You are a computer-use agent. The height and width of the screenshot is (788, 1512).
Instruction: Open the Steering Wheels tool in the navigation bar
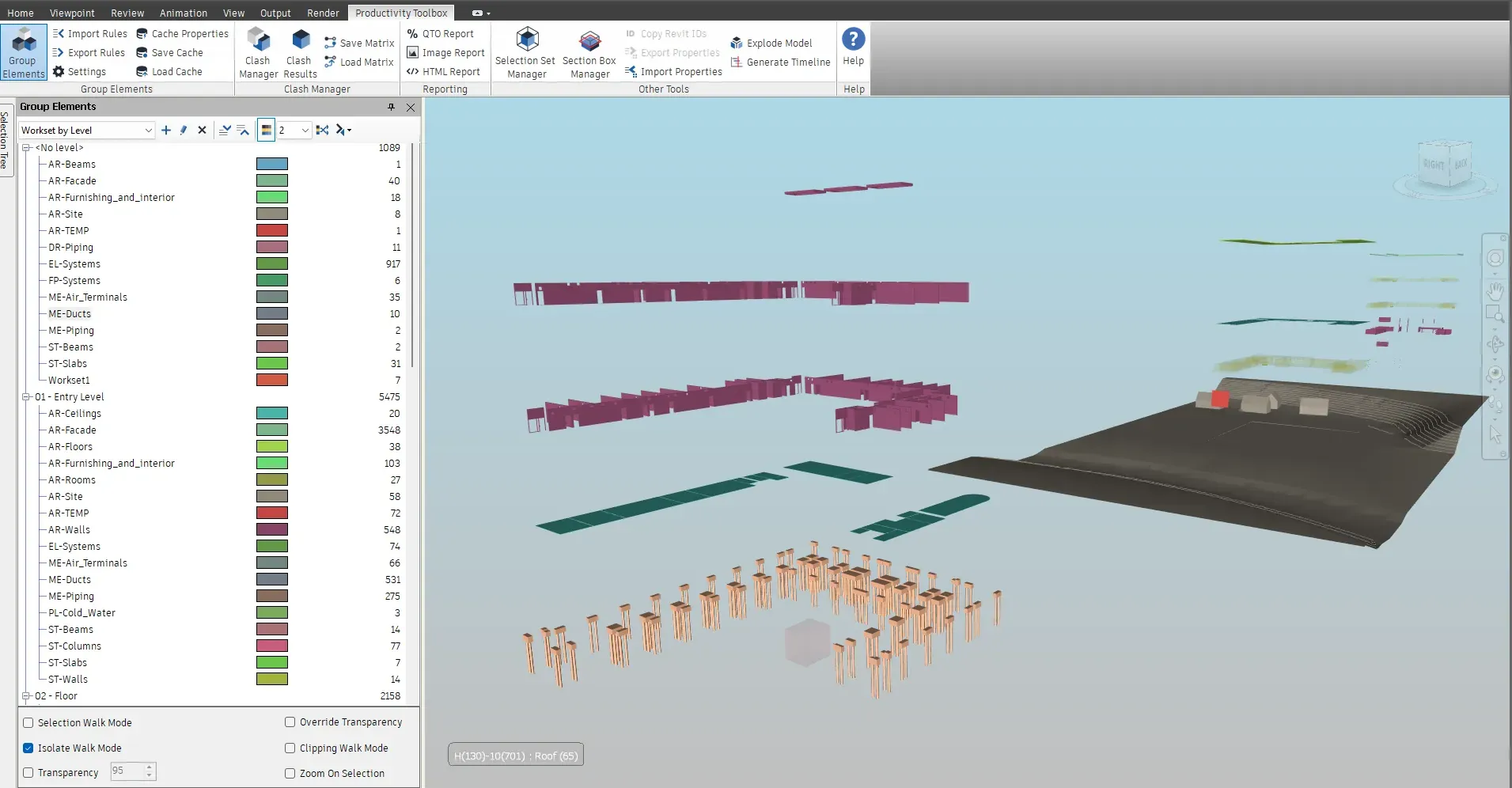pos(1495,259)
